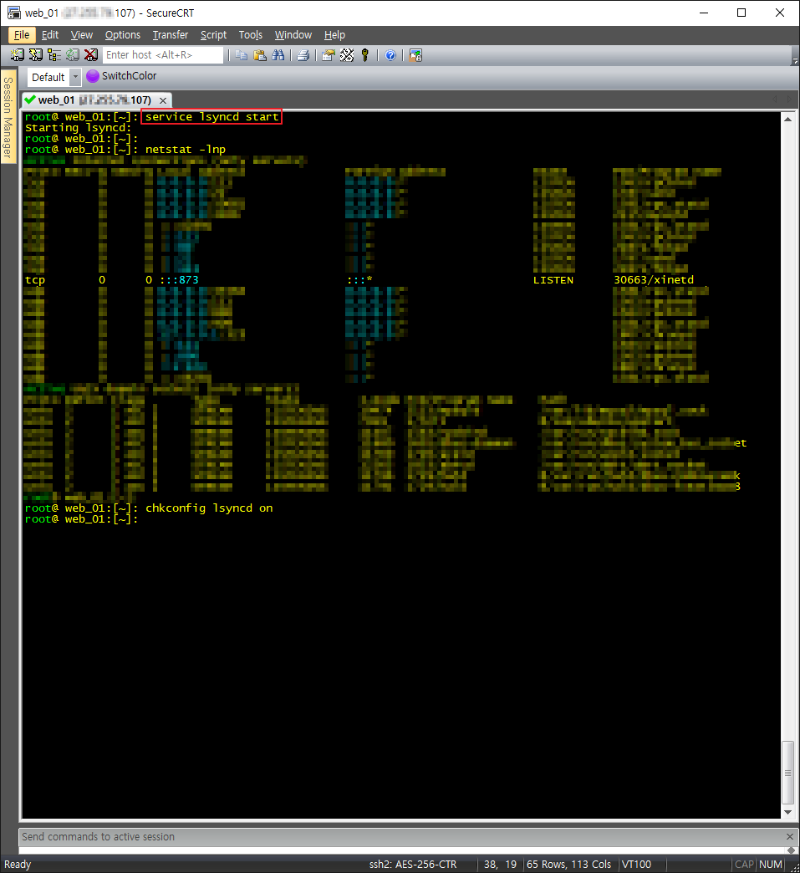The image size is (800, 873).
Task: Open the Options menu
Action: click(123, 35)
